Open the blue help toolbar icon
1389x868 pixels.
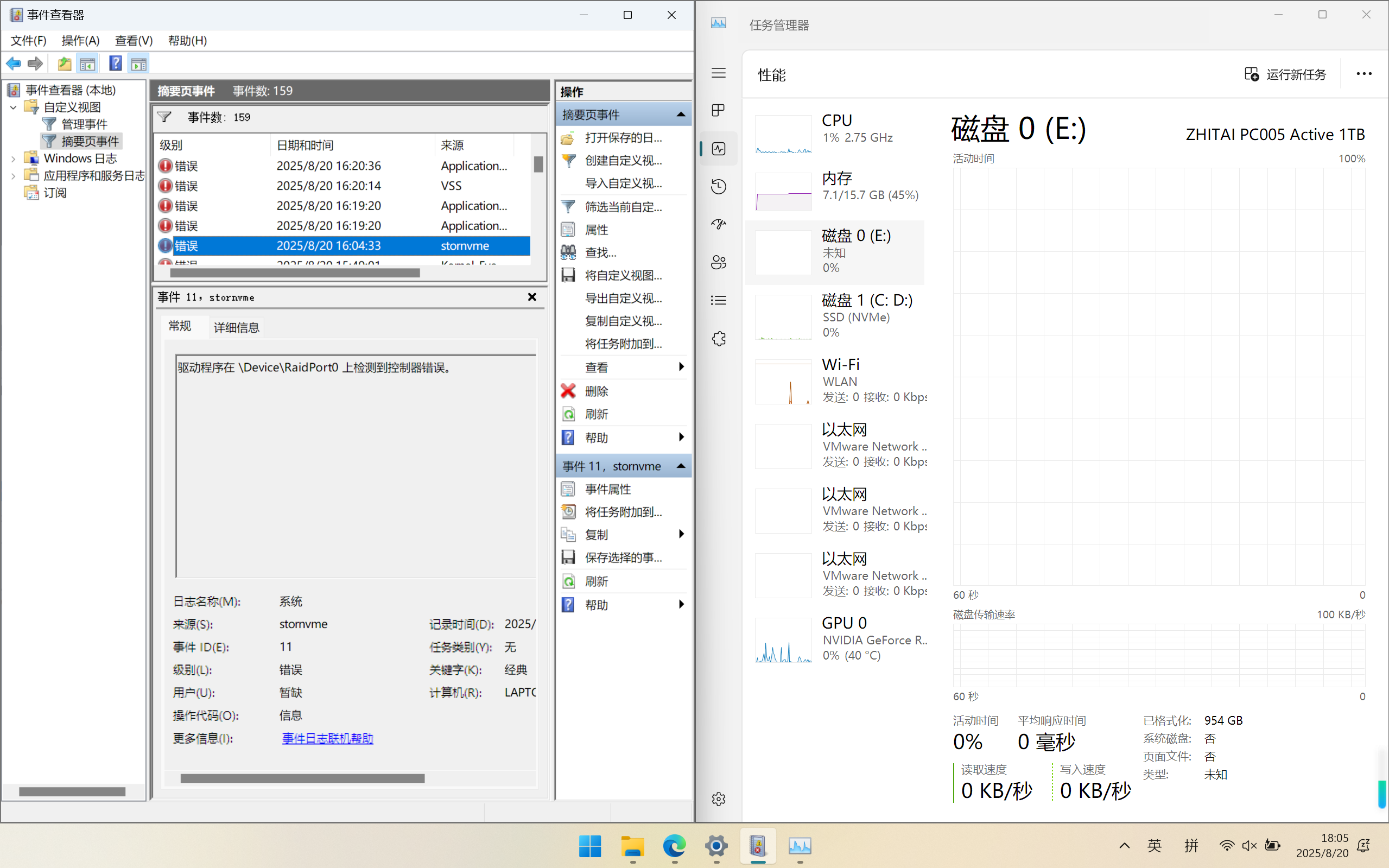point(116,63)
